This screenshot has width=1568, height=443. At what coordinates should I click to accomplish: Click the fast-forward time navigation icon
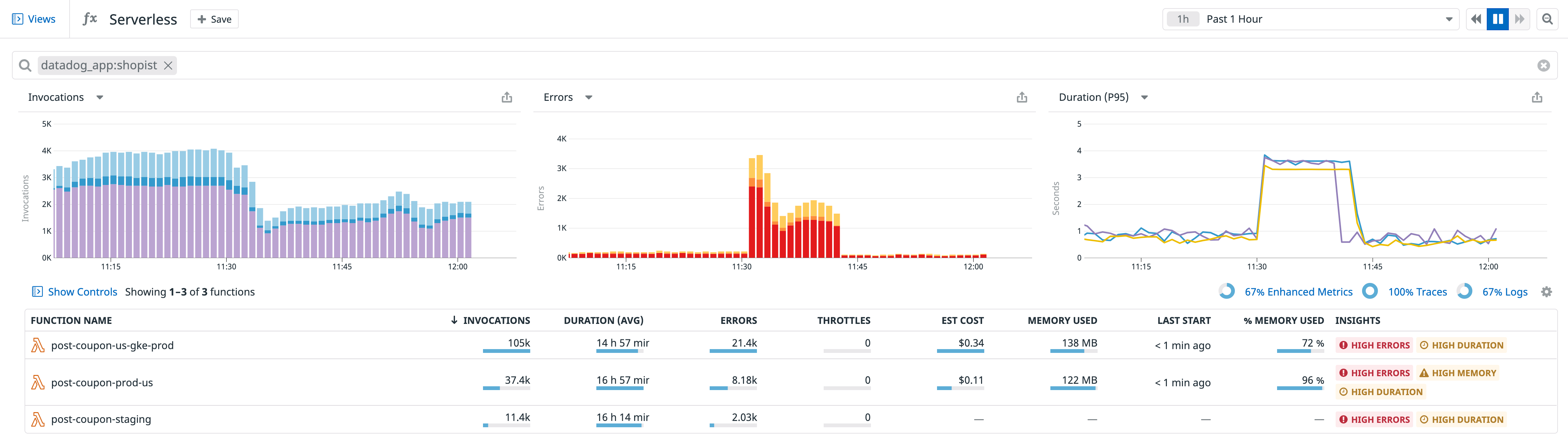point(1520,19)
